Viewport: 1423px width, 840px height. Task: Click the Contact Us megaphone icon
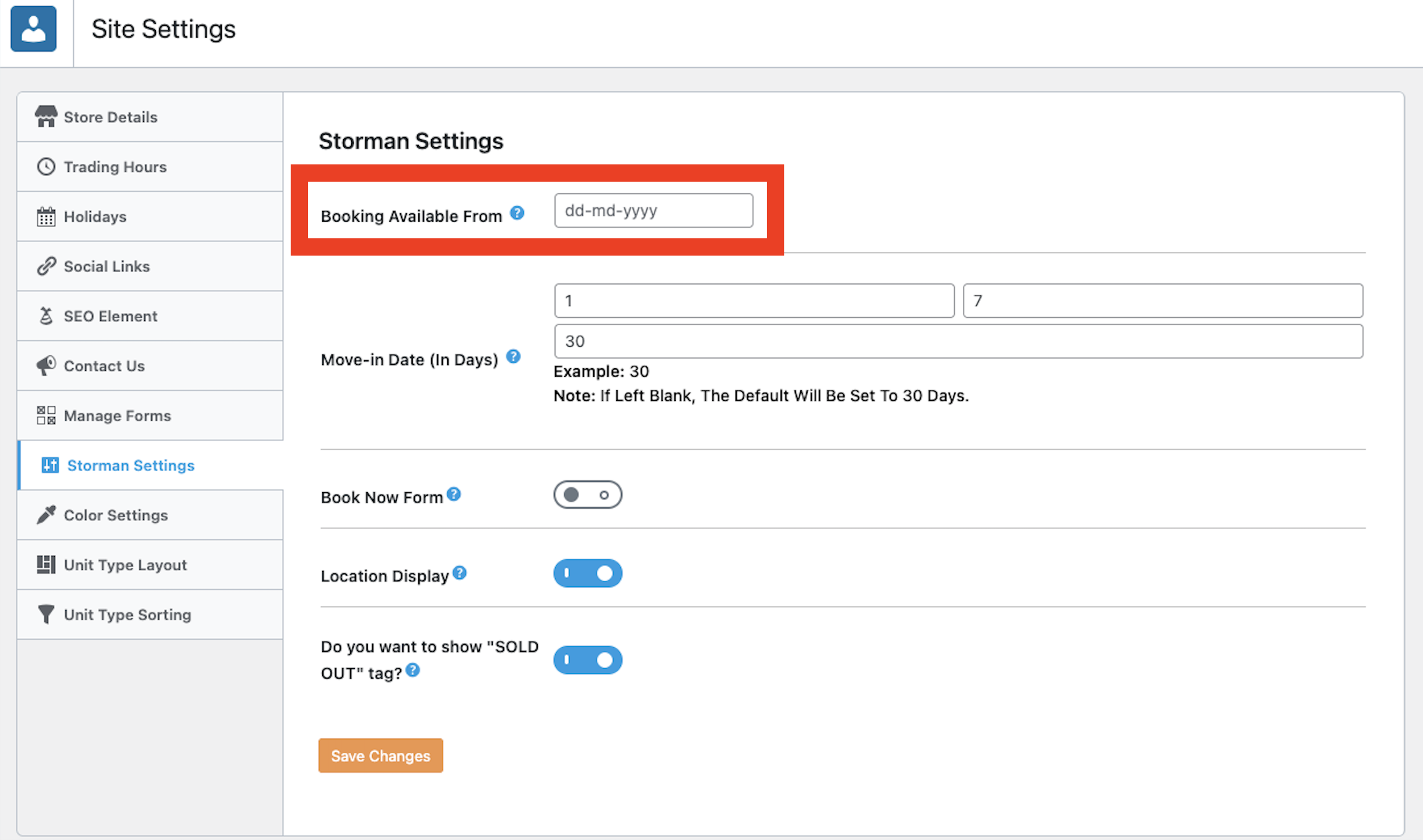coord(47,365)
